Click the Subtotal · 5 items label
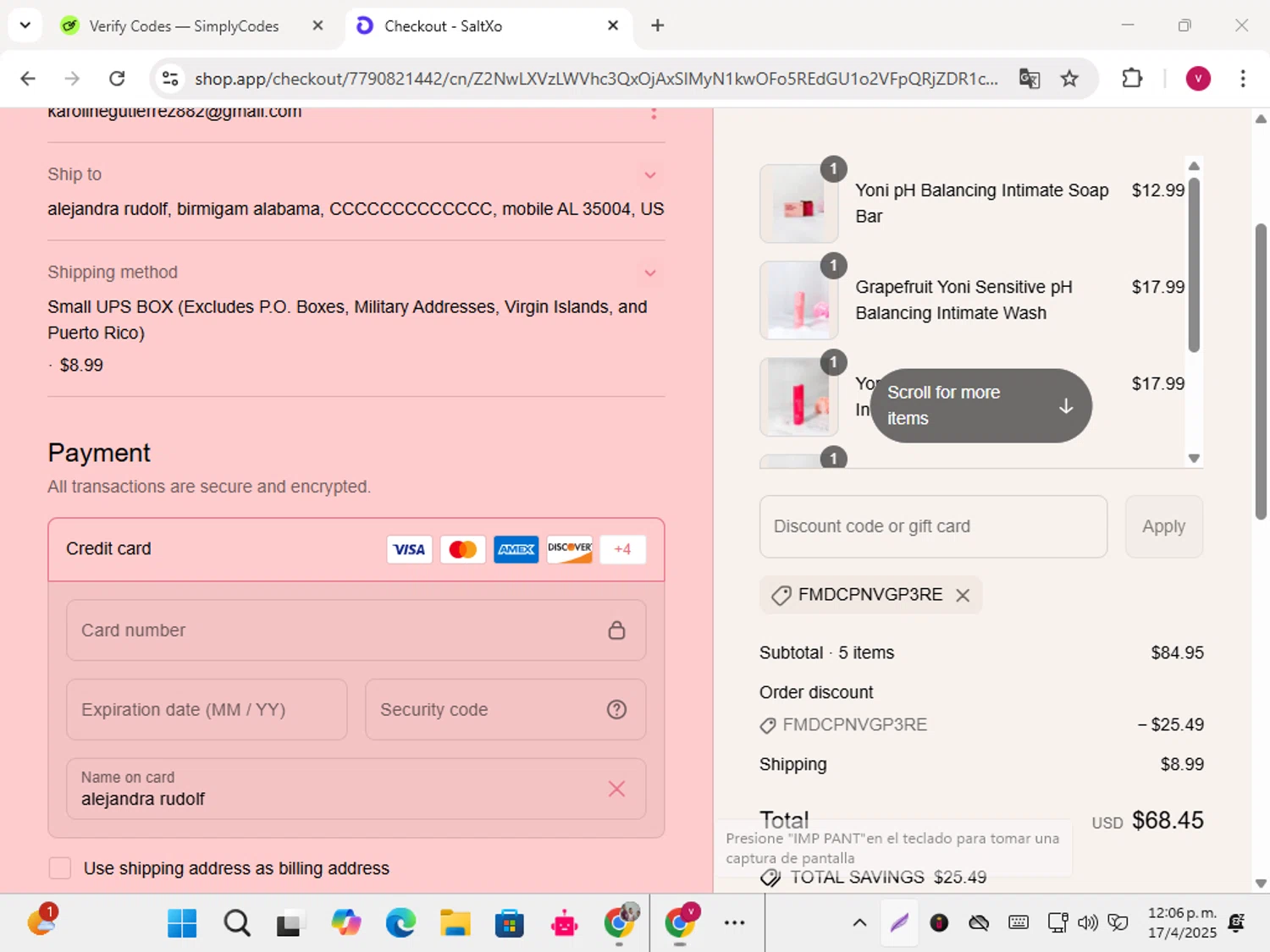 (x=826, y=652)
